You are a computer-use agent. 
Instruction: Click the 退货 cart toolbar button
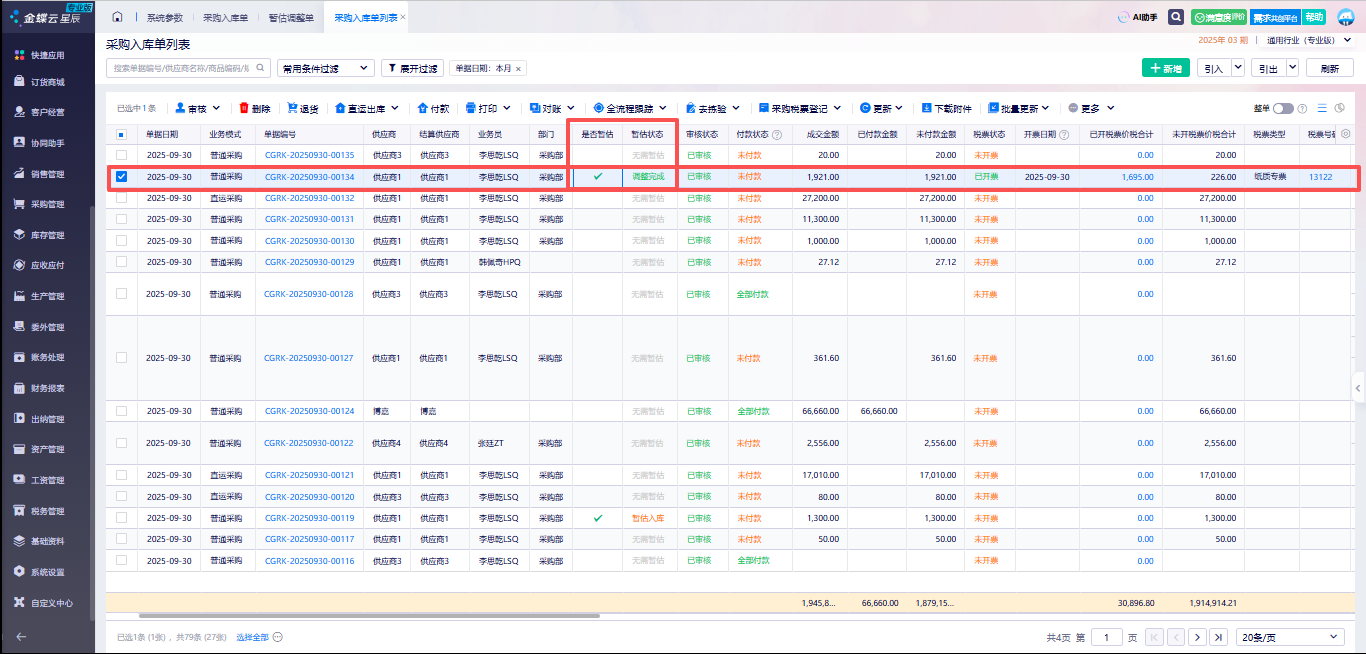click(302, 108)
